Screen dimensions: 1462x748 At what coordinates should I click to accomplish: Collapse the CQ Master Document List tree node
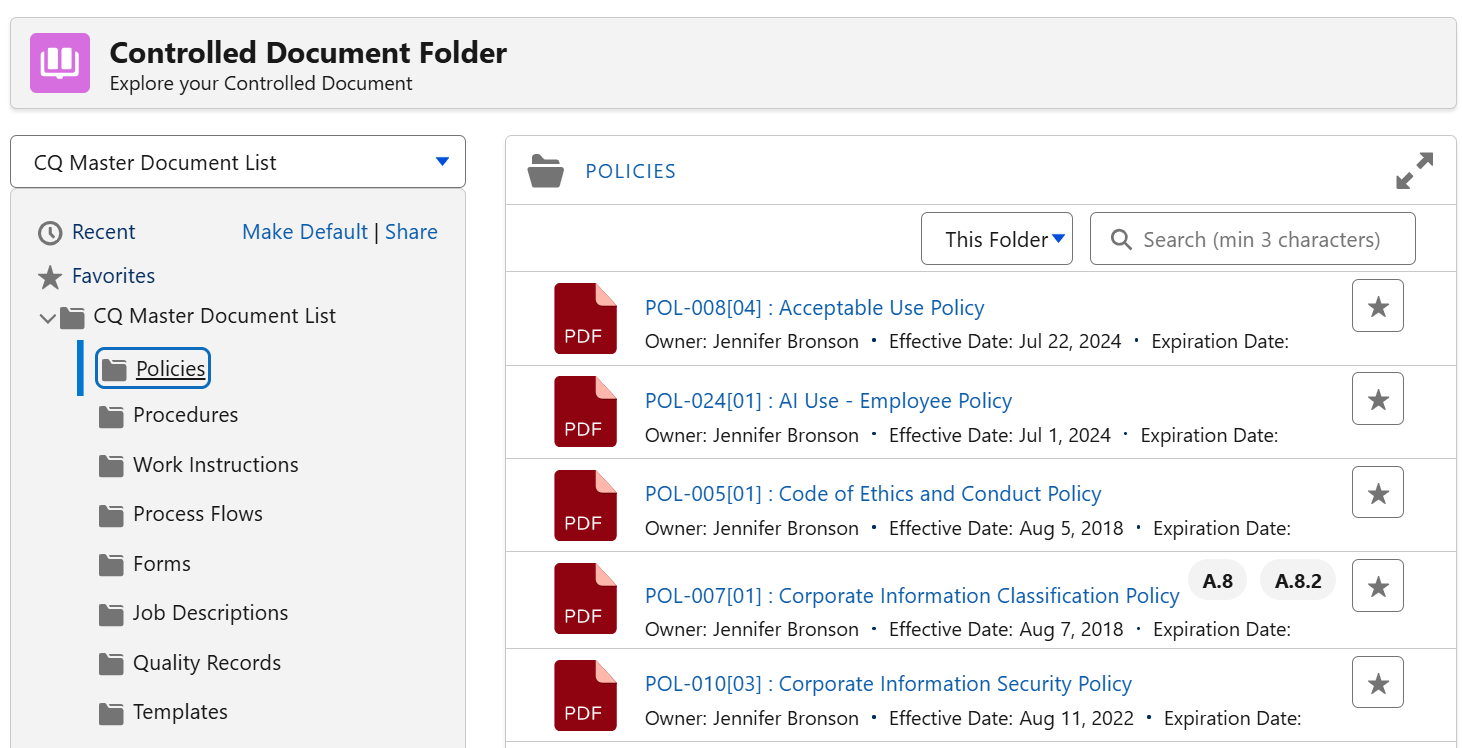47,318
